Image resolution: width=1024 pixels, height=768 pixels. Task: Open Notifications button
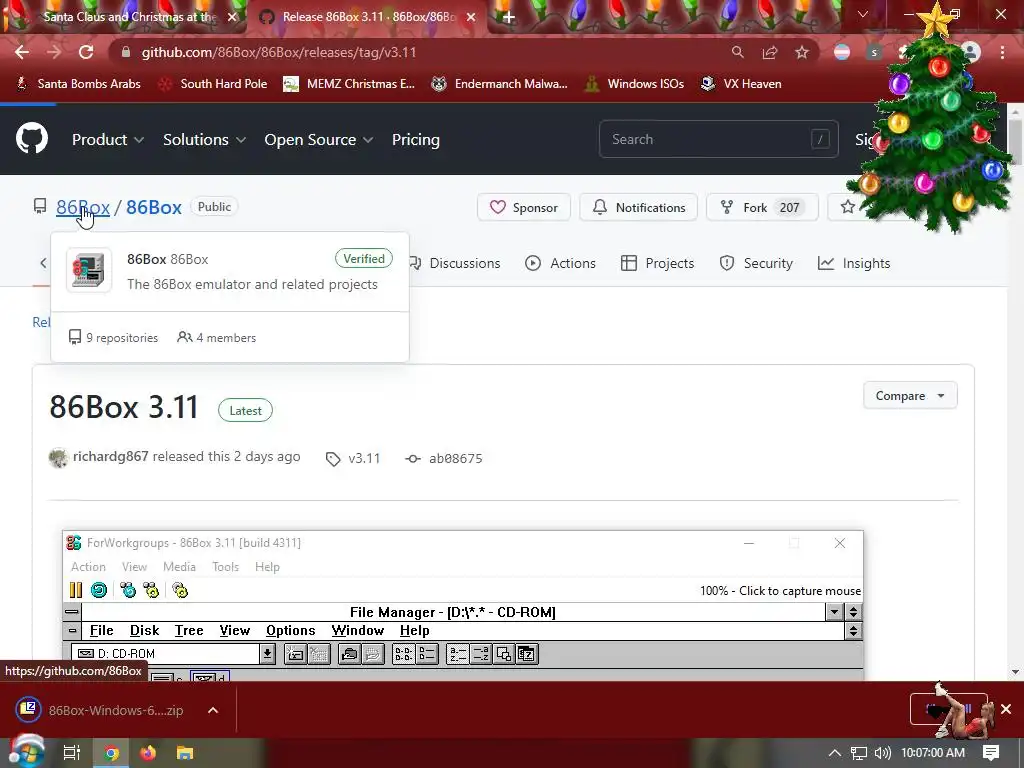coord(639,207)
